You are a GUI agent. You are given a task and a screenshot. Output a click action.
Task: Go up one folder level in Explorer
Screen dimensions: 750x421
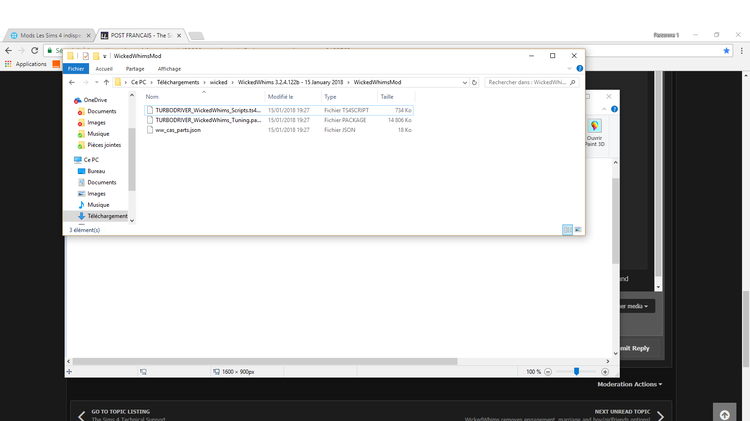pos(106,82)
